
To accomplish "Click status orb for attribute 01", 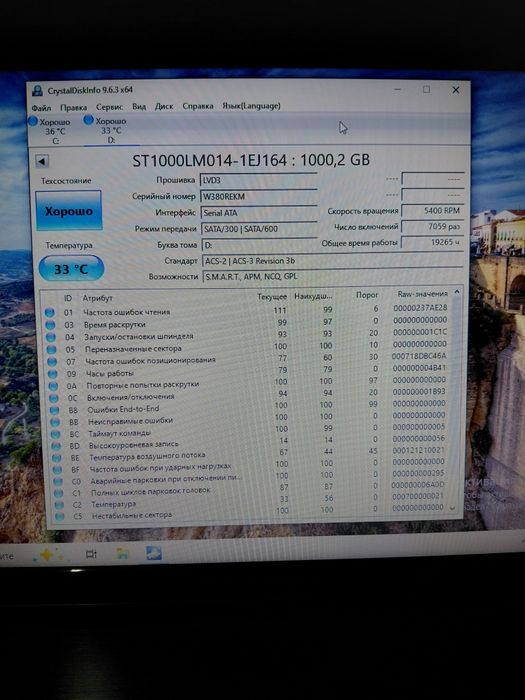I will (50, 312).
